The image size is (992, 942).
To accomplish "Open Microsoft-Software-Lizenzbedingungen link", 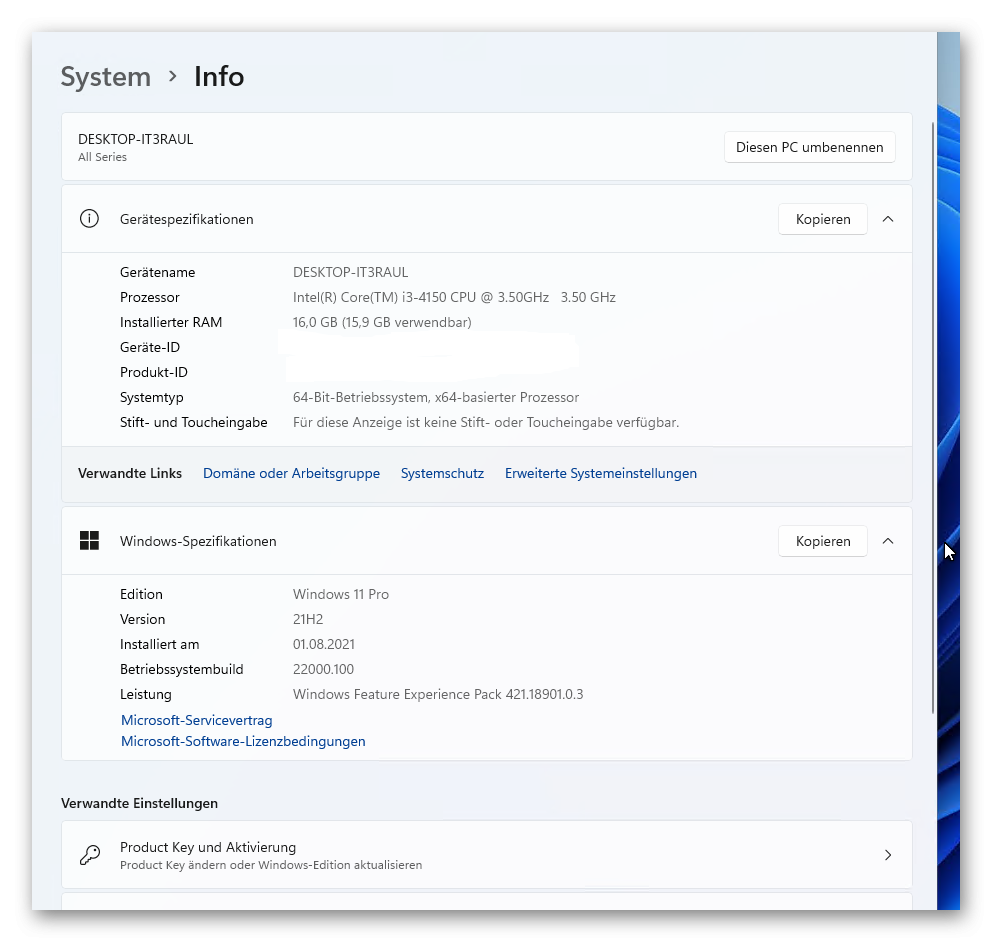I will coord(243,741).
